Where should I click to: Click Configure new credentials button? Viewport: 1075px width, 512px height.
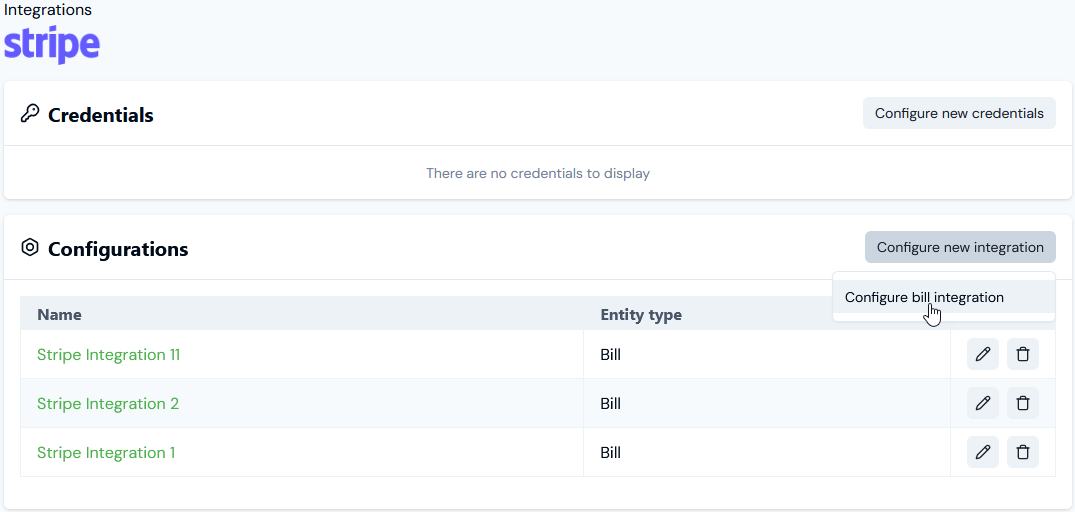(x=959, y=113)
